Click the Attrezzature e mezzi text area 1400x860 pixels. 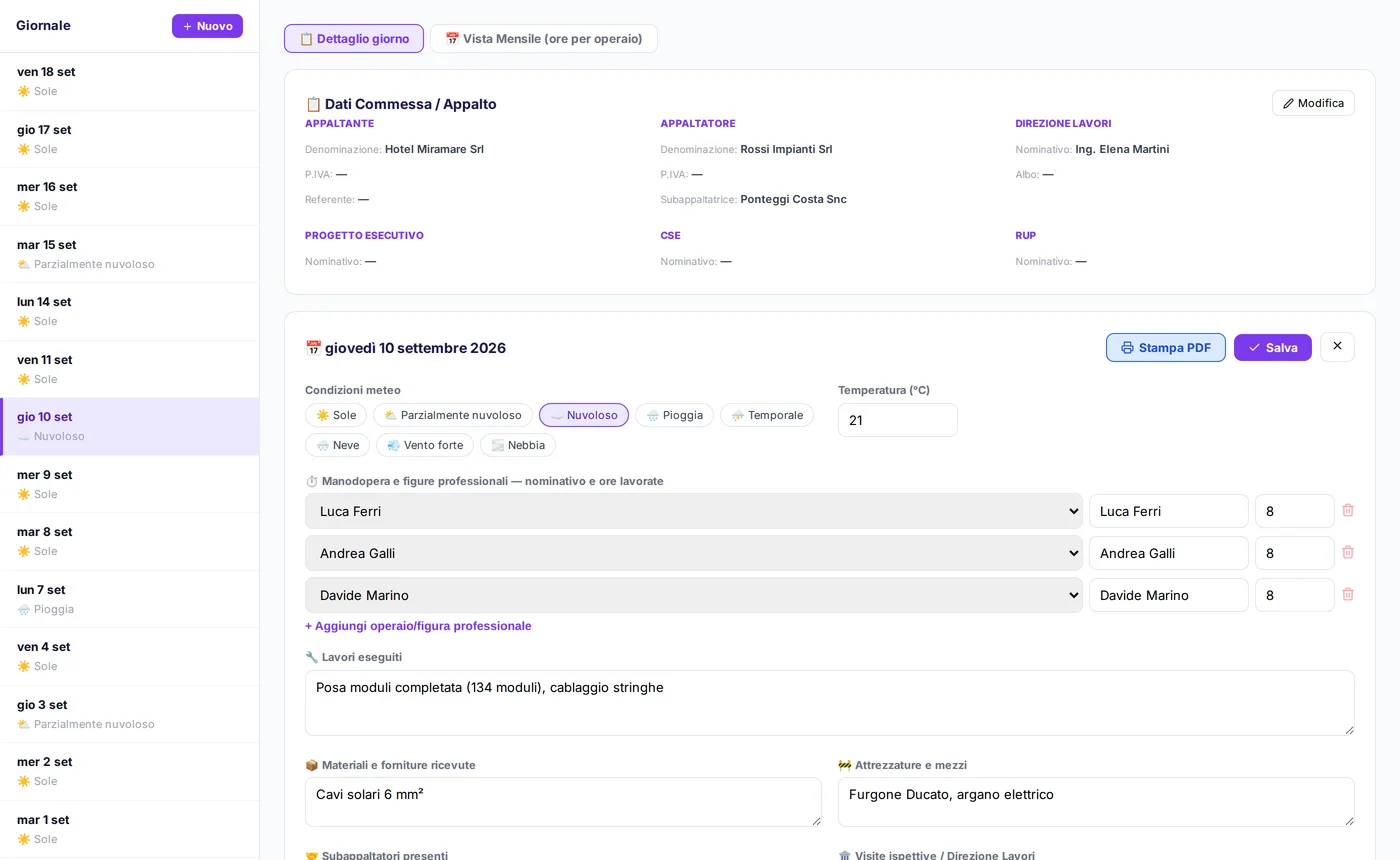pyautogui.click(x=1096, y=802)
